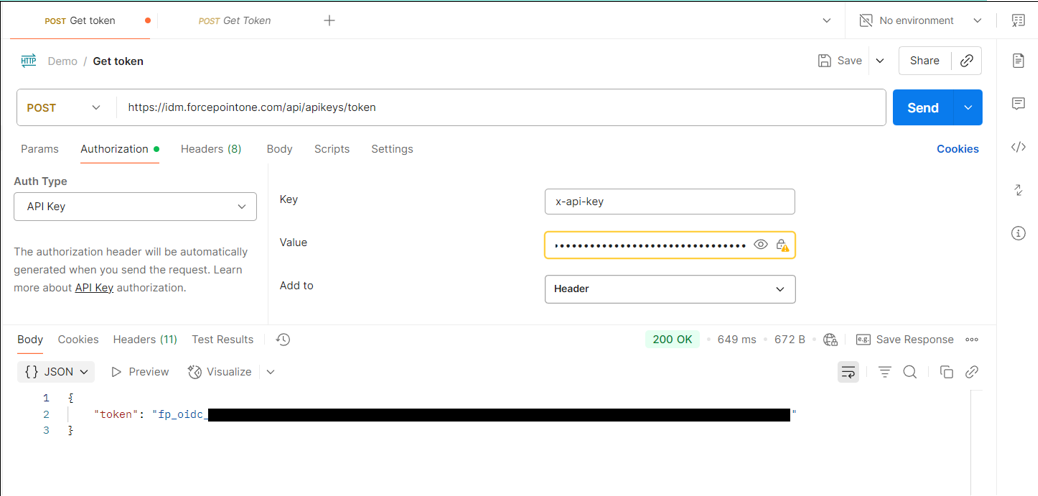Switch to the Headers (8) request tab
The height and width of the screenshot is (496, 1038).
point(210,149)
